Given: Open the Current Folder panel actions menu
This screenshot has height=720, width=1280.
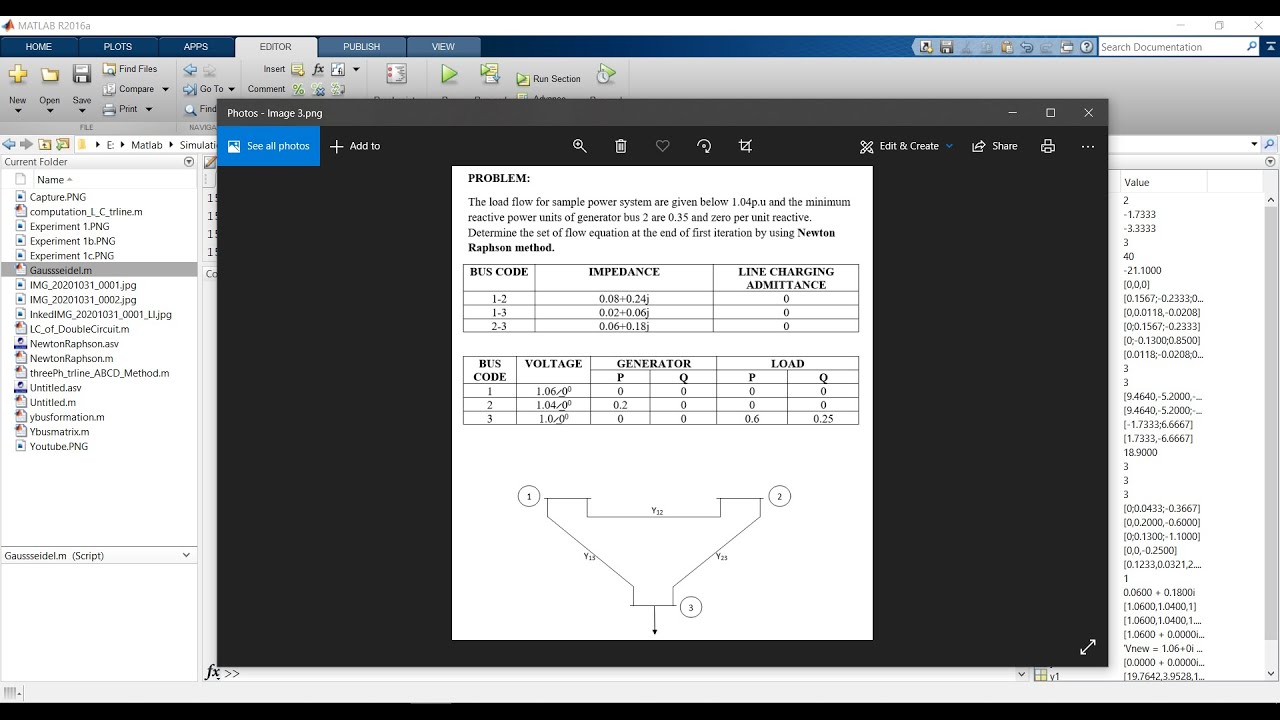Looking at the screenshot, I should coord(189,162).
